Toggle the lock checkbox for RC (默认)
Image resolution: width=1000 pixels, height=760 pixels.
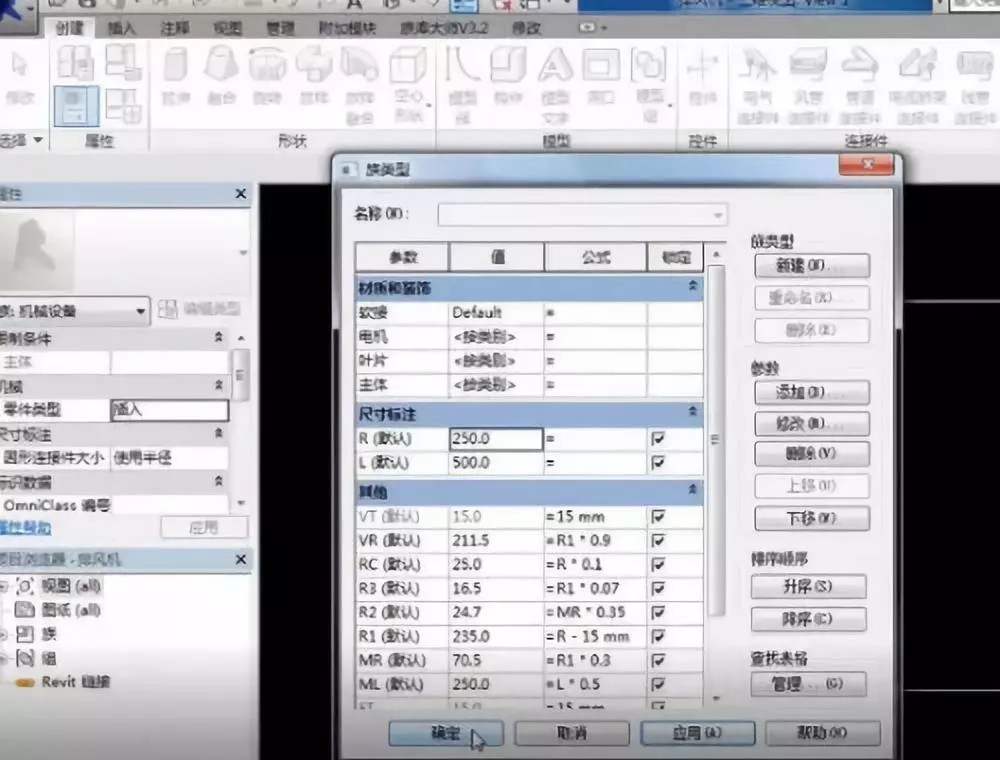point(658,564)
